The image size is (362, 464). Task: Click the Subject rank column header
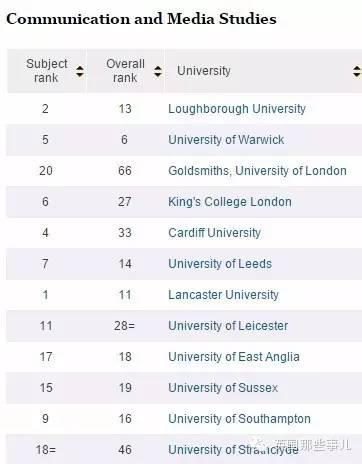click(x=47, y=71)
